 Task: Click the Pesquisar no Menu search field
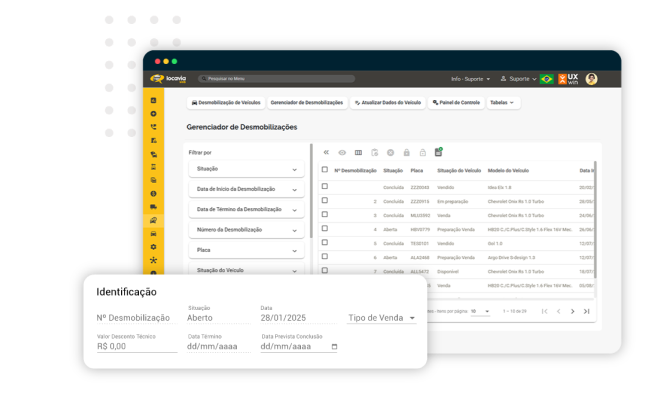[x=277, y=79]
